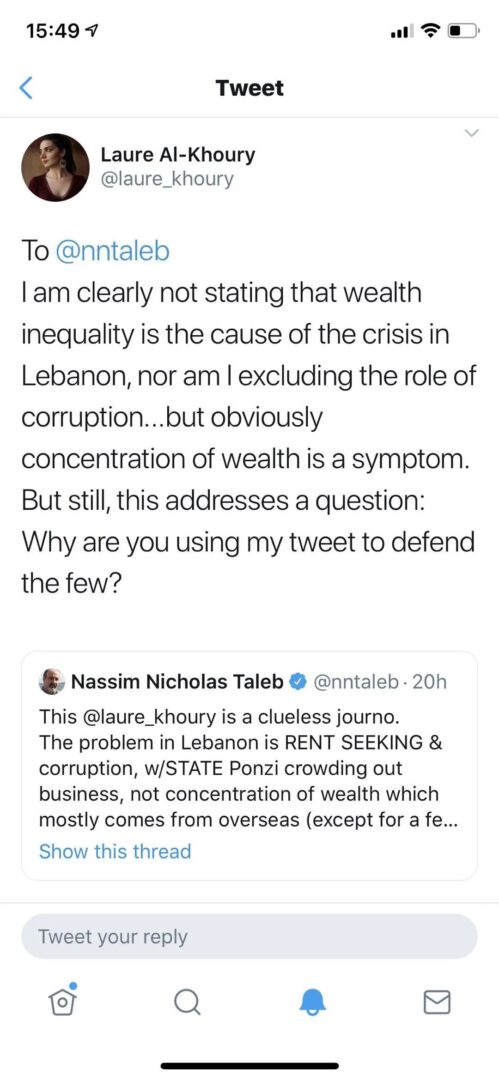Tap the cellular signal bars icon

pyautogui.click(x=403, y=32)
